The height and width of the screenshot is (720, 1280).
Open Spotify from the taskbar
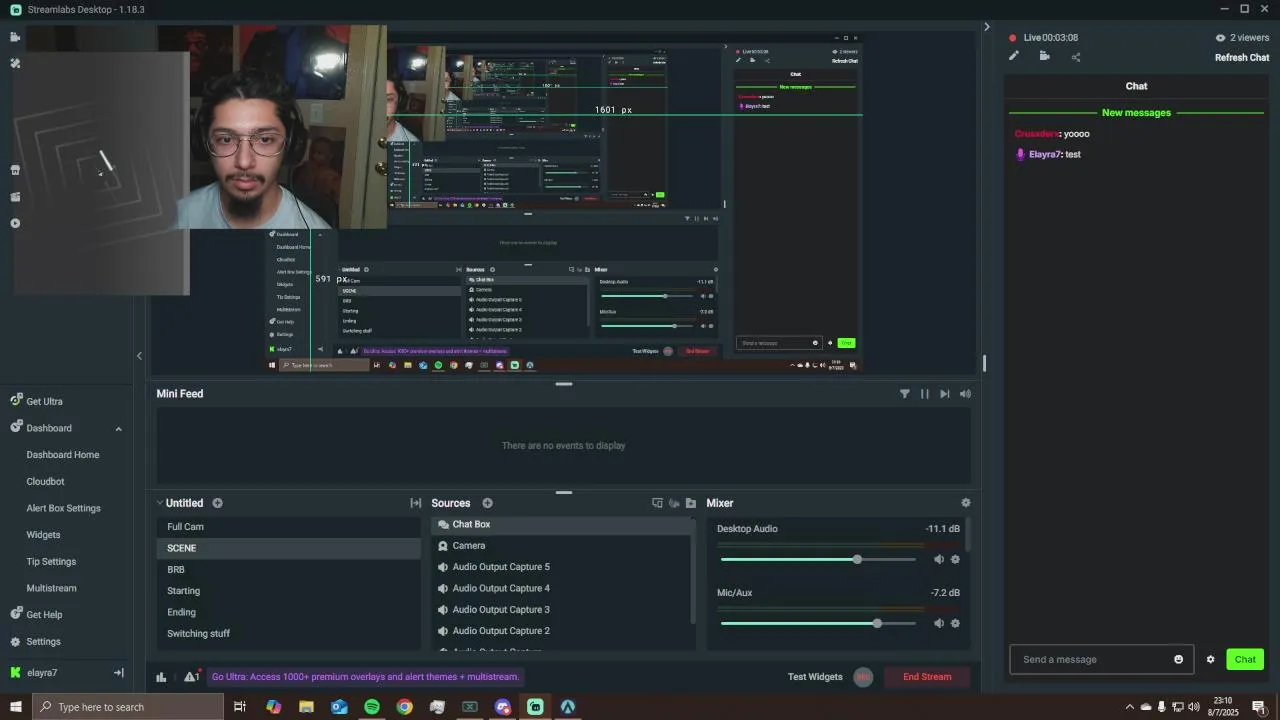372,707
